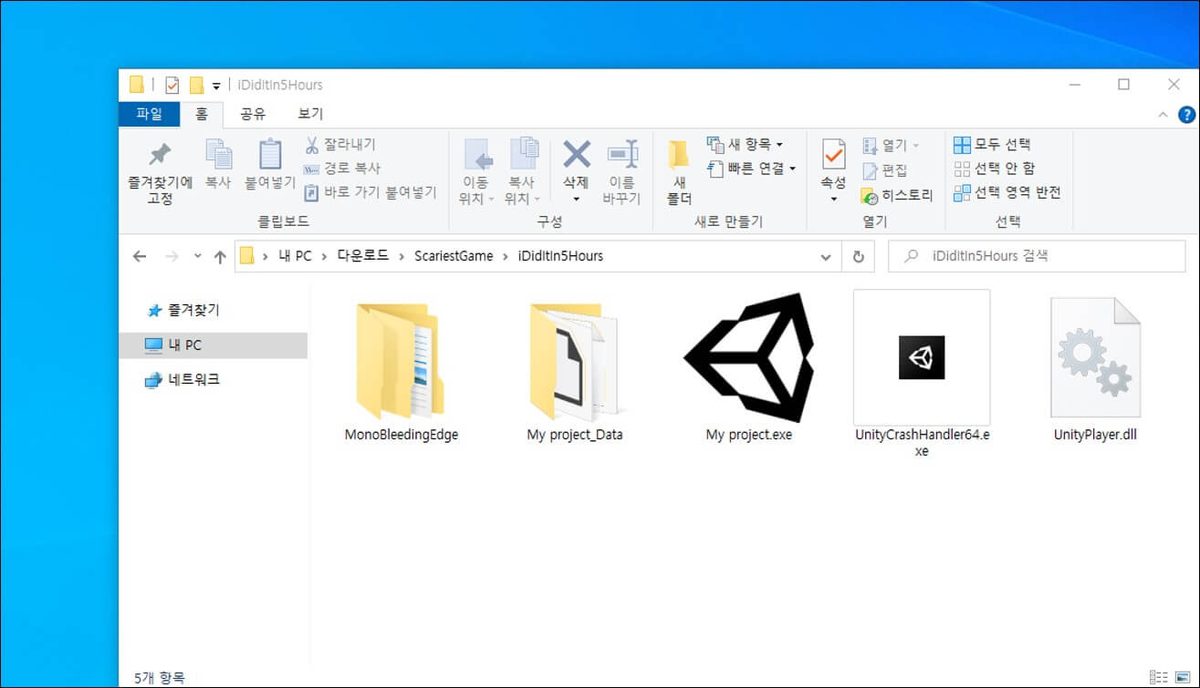Screen dimensions: 1200x688
Task: Open the blue help question mark
Action: tap(1187, 115)
